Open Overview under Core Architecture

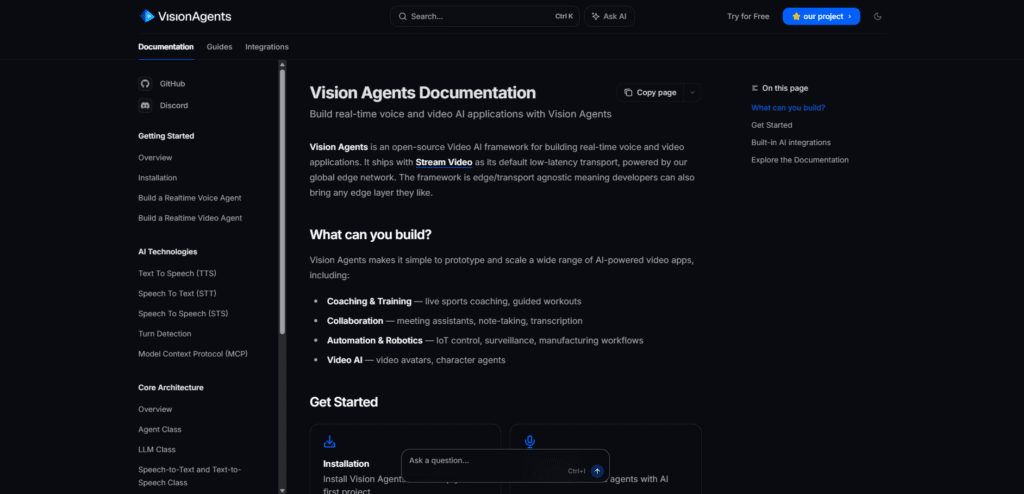(155, 410)
